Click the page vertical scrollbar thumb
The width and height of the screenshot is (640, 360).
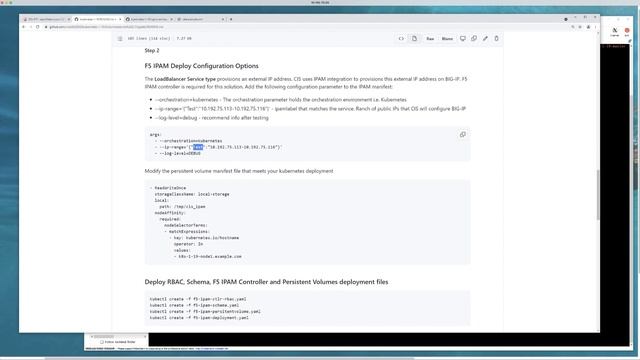598,195
